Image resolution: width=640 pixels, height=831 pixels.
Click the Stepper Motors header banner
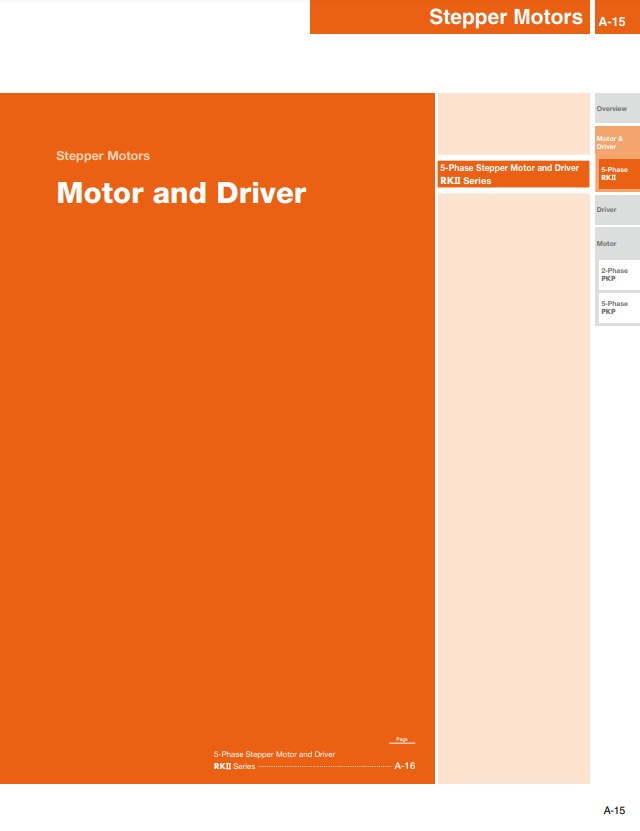[450, 17]
